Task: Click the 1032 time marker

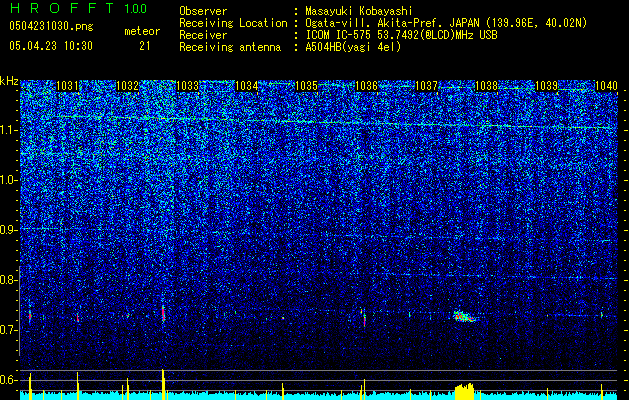Action: click(127, 86)
